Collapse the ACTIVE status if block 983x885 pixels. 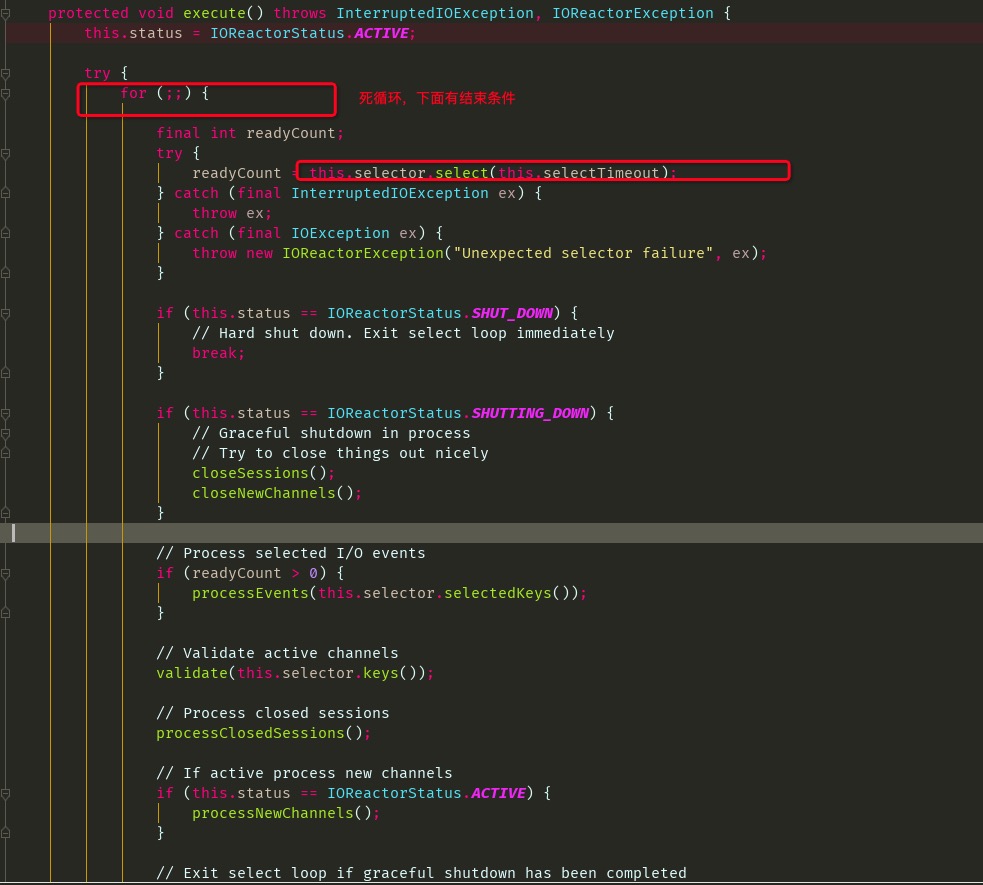(5, 792)
